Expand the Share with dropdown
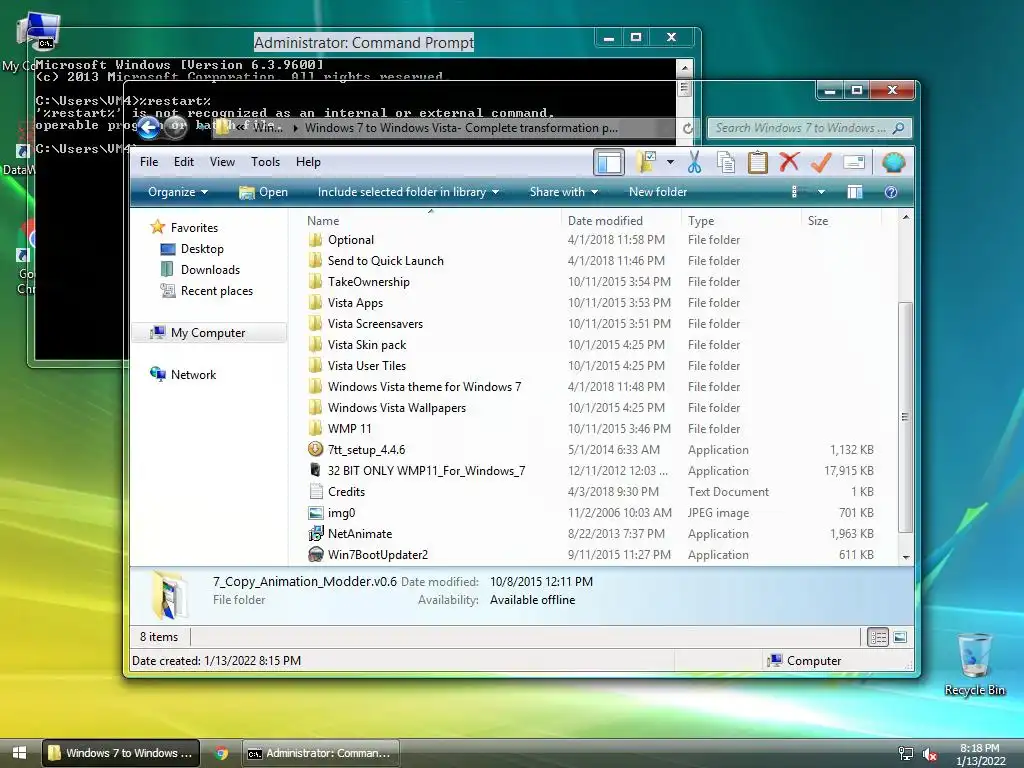The height and width of the screenshot is (768, 1024). point(564,192)
